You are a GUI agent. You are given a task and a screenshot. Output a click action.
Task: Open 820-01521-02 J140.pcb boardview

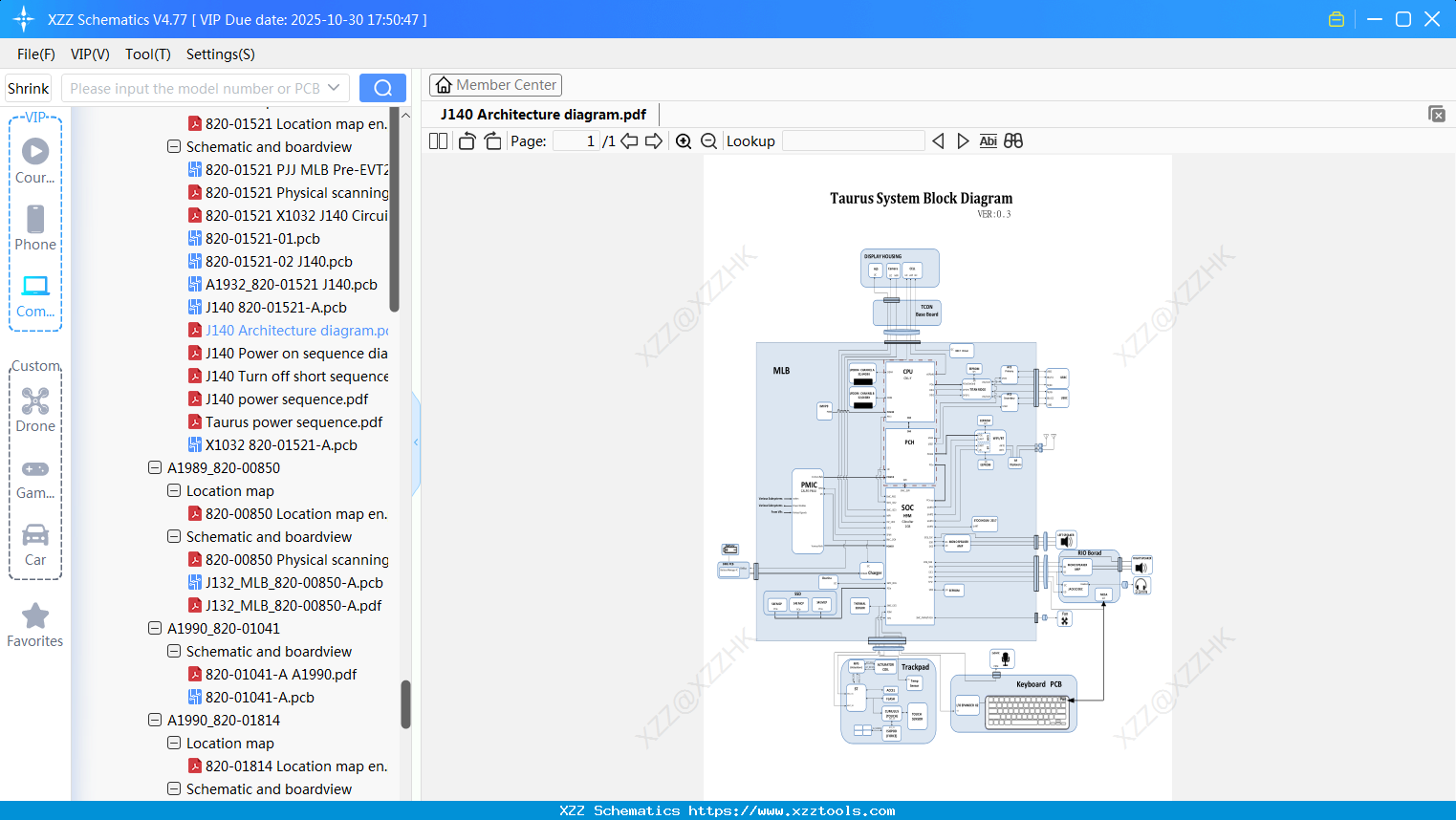(x=271, y=262)
